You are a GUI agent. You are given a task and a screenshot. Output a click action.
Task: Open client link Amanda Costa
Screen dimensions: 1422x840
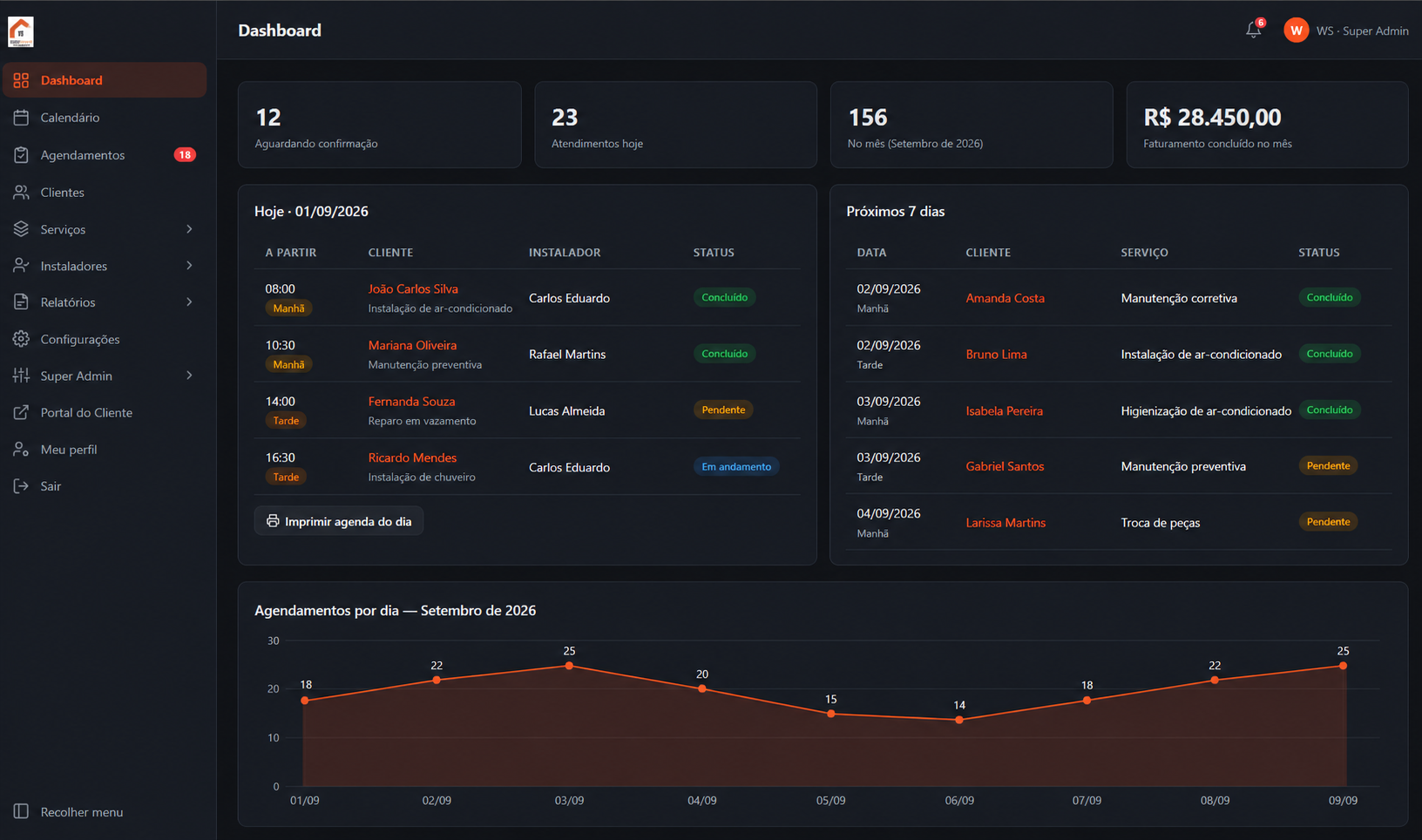click(x=1005, y=298)
